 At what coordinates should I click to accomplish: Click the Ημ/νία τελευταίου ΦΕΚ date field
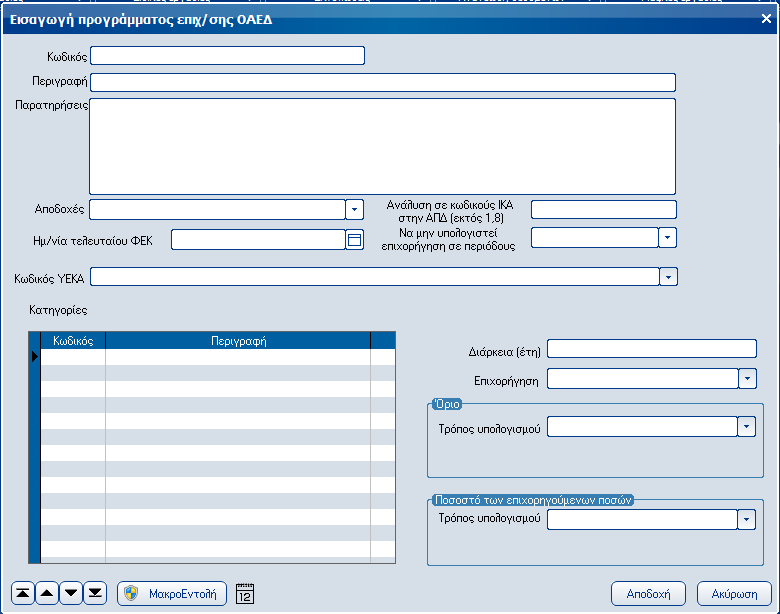258,240
